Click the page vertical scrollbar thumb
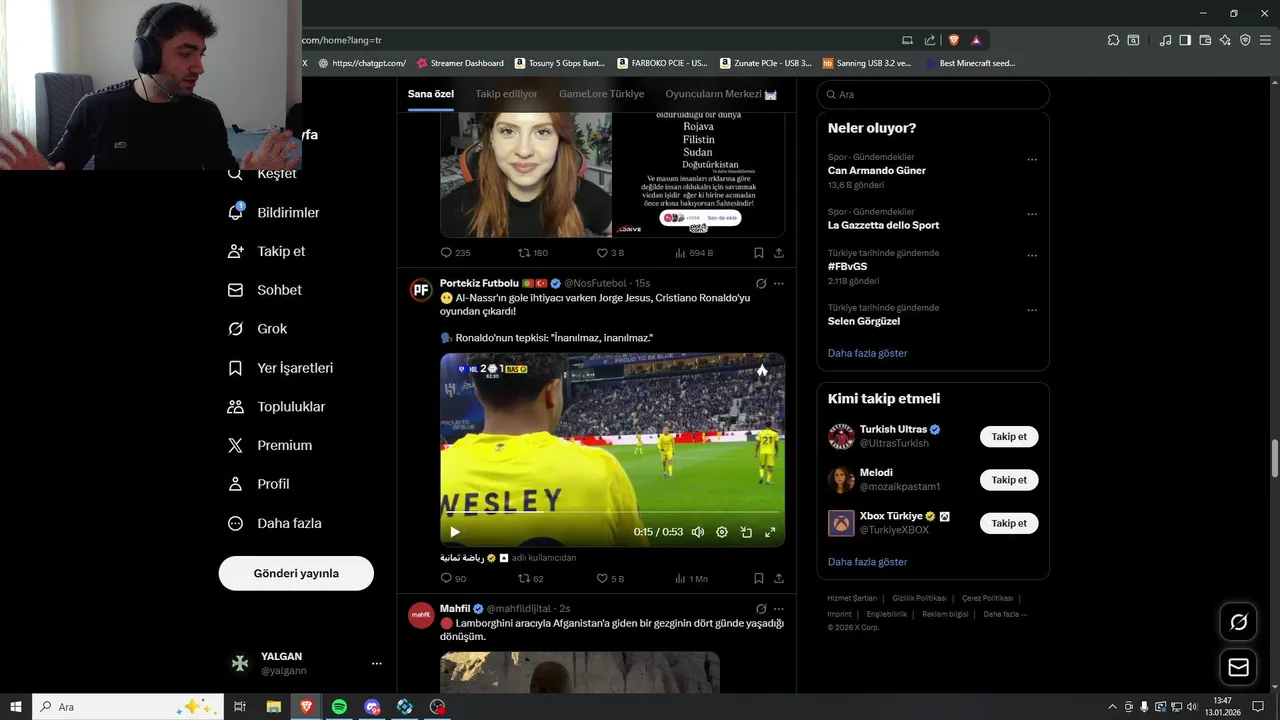 click(1274, 458)
